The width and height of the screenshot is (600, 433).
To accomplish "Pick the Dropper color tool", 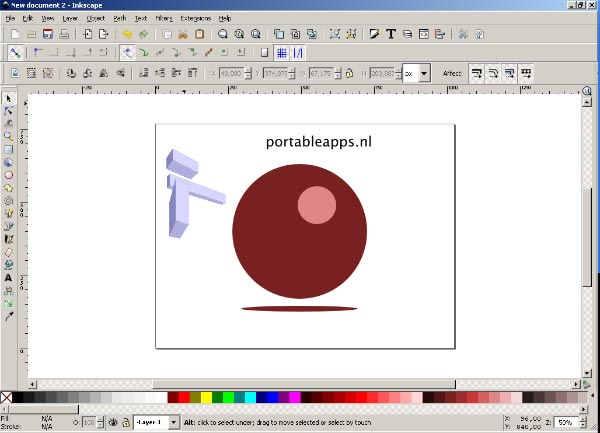I will pos(9,316).
